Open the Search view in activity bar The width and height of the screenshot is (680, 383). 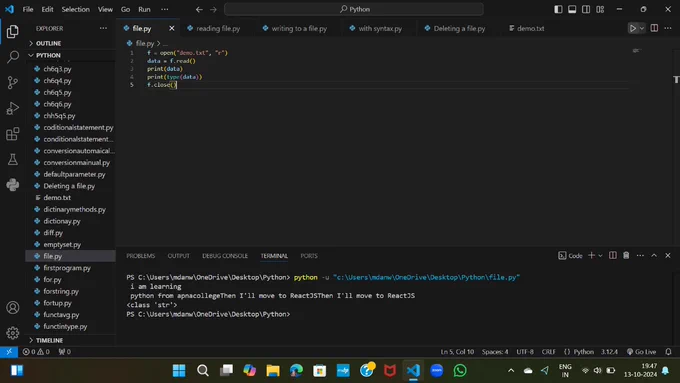[13, 56]
